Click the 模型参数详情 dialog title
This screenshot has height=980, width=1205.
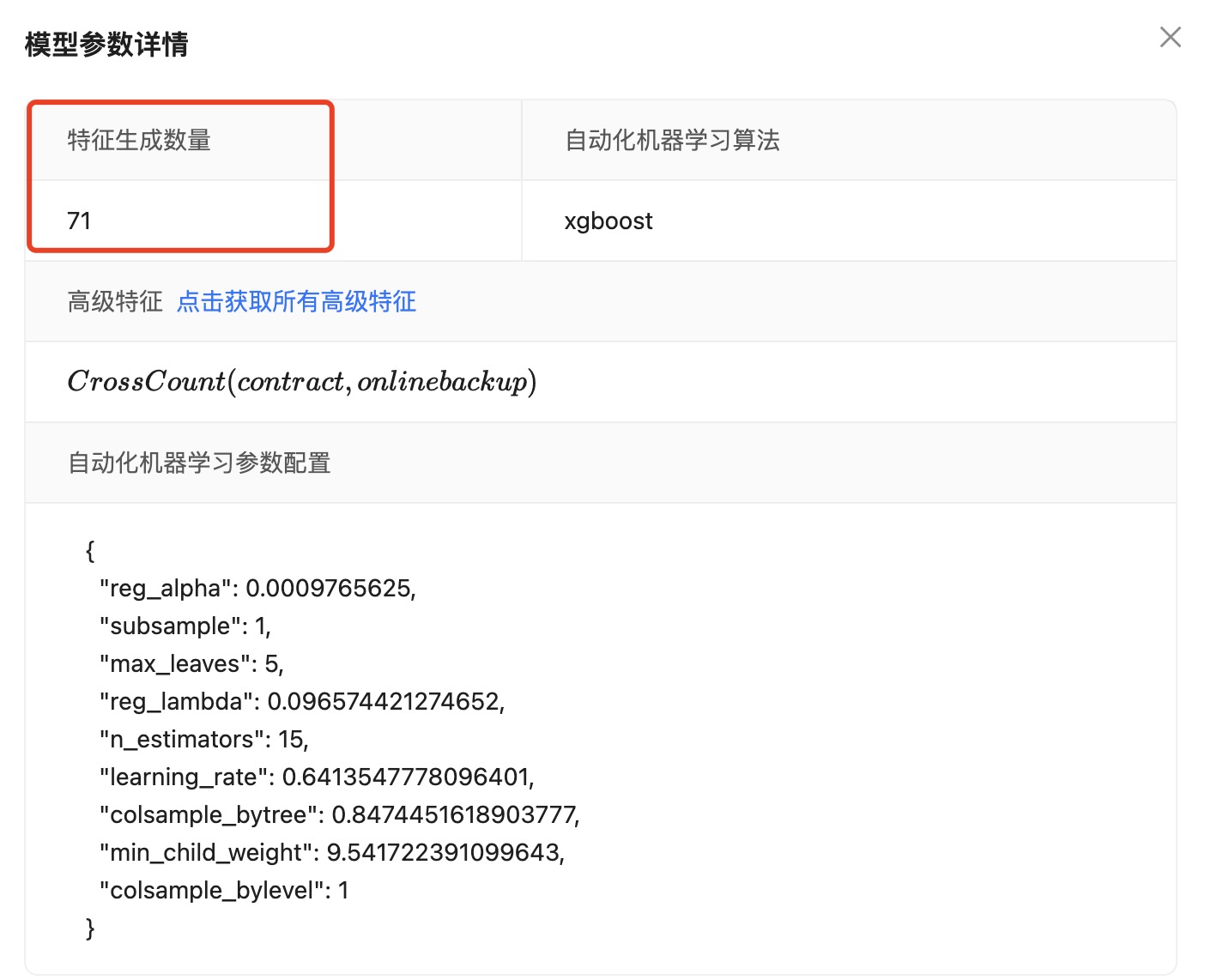[x=106, y=44]
